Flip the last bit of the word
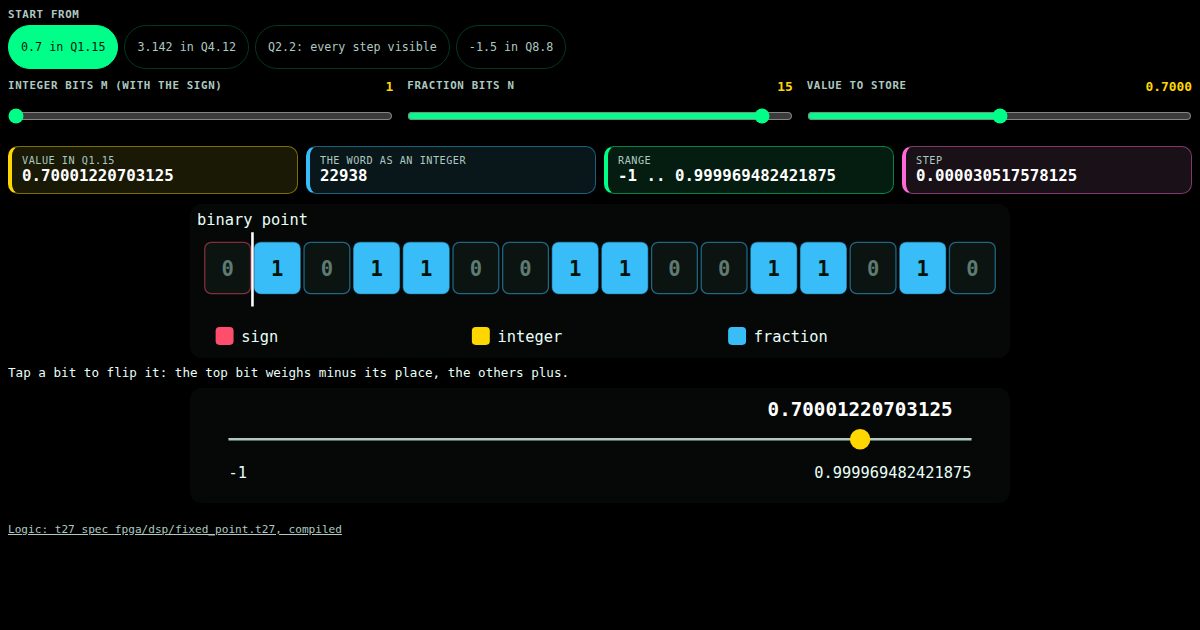 [972, 268]
